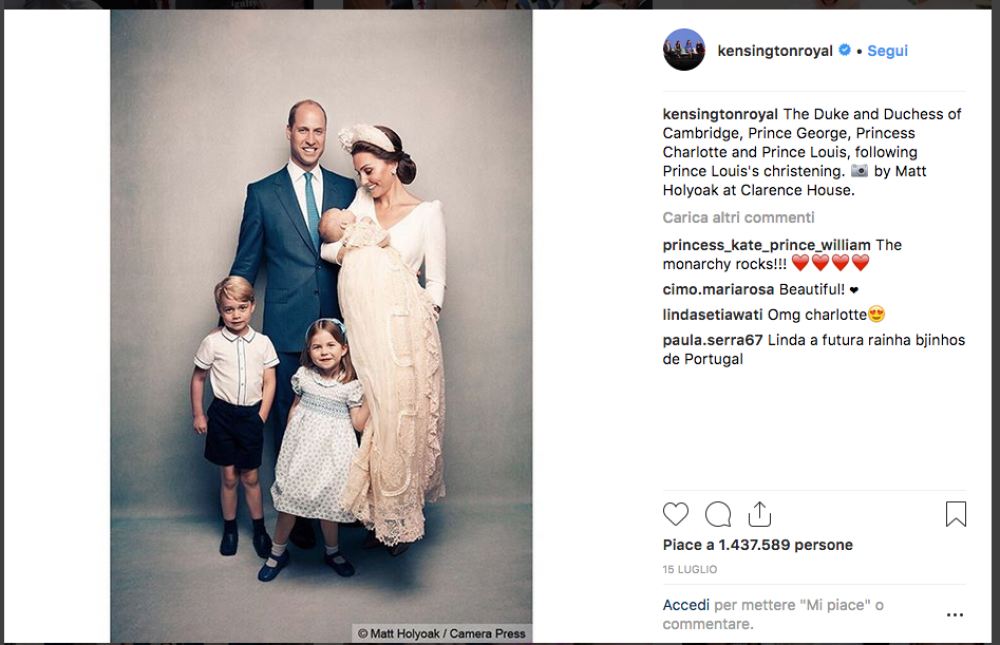
Task: Toggle the bookmark save icon
Action: click(956, 514)
